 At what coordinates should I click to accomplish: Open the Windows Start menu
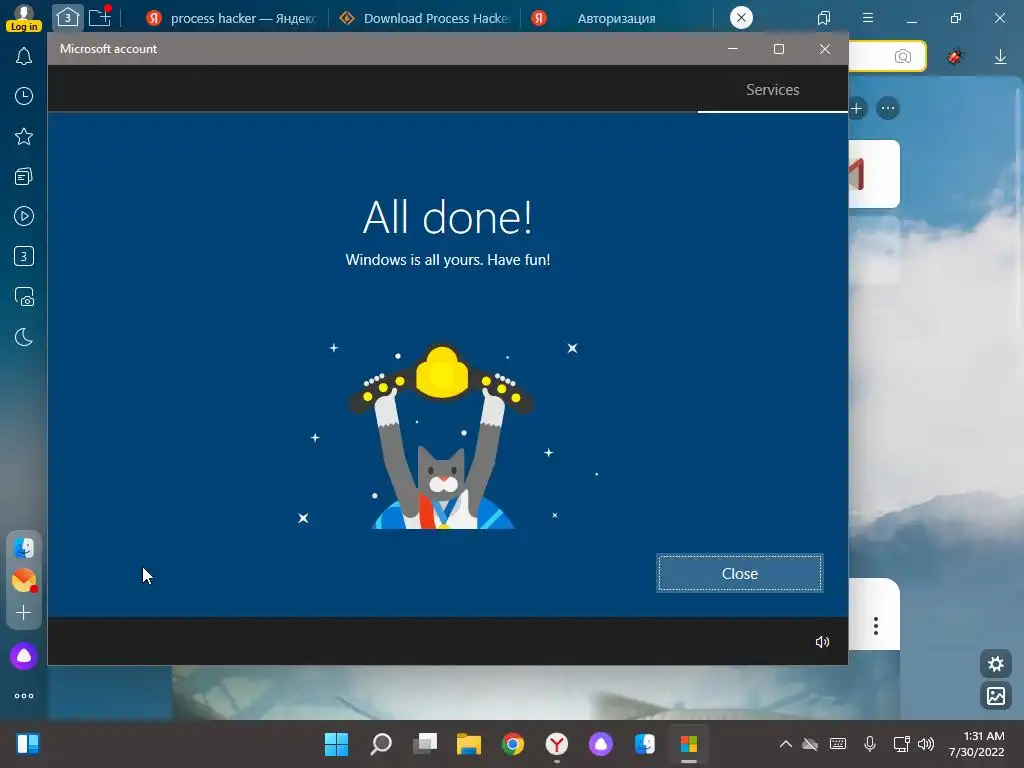(x=337, y=744)
